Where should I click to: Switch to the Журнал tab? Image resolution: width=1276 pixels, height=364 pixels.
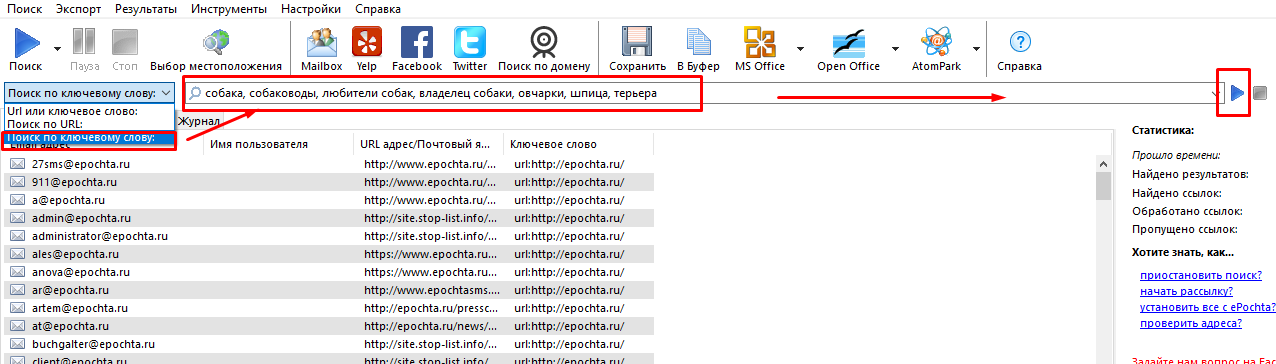coord(198,121)
